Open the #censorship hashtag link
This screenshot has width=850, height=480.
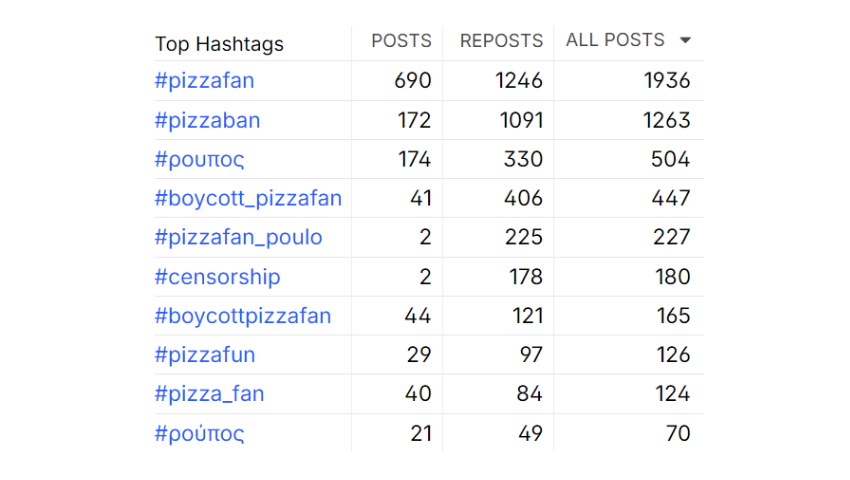pos(217,277)
